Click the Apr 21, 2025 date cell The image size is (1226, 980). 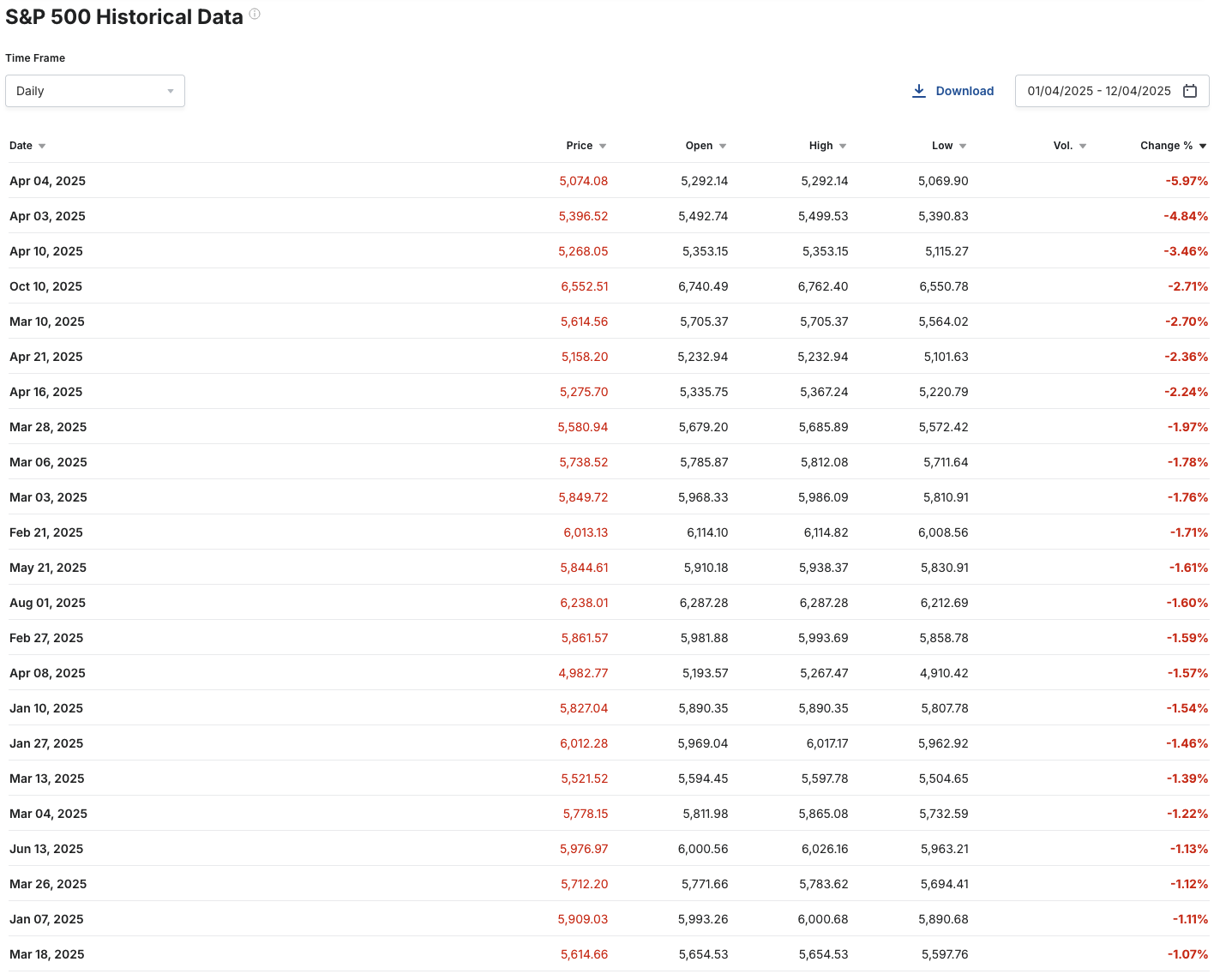click(x=46, y=357)
